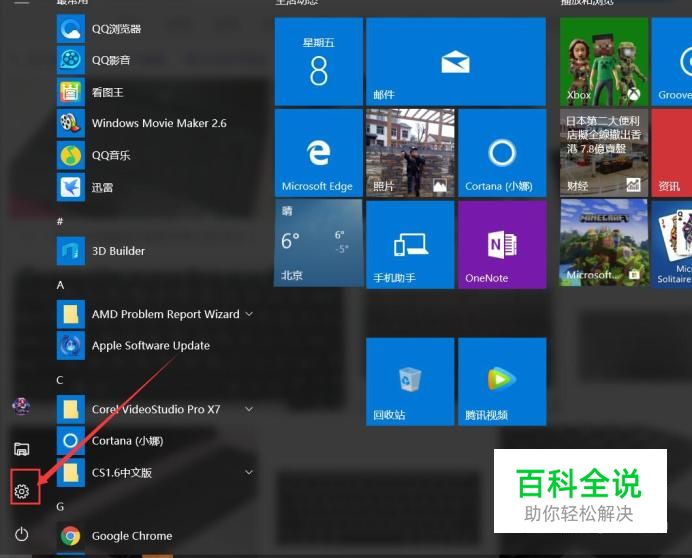Open Groove music tile
This screenshot has height=558, width=692.
672,61
